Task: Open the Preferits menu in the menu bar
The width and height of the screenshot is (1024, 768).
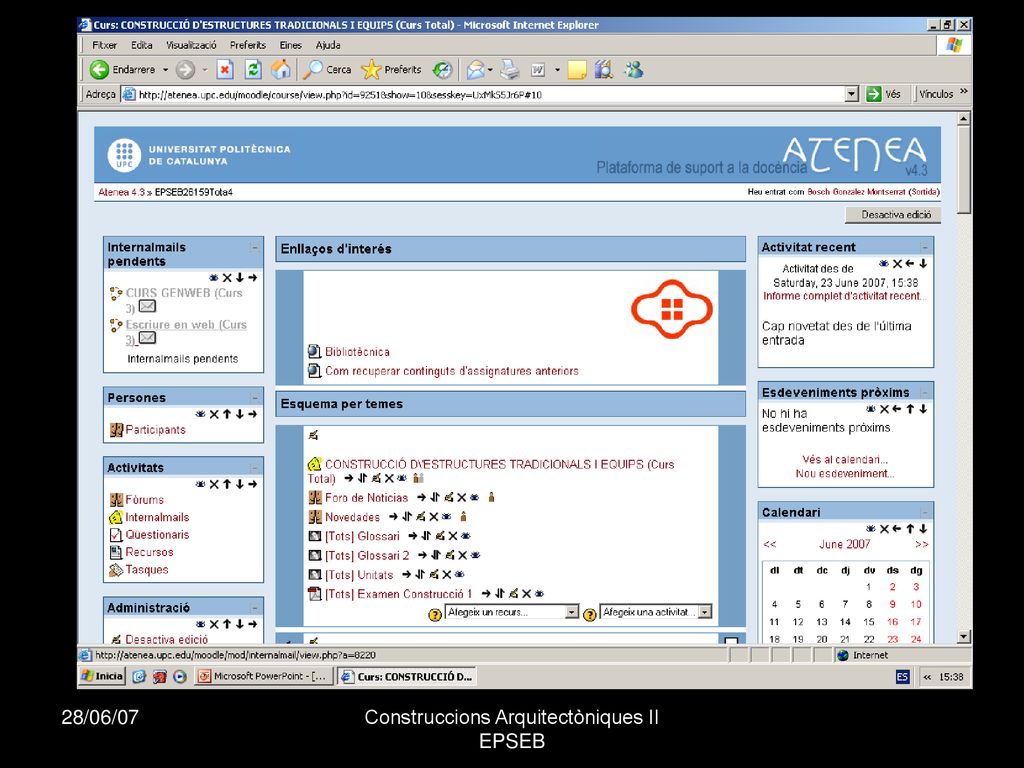Action: pyautogui.click(x=248, y=45)
